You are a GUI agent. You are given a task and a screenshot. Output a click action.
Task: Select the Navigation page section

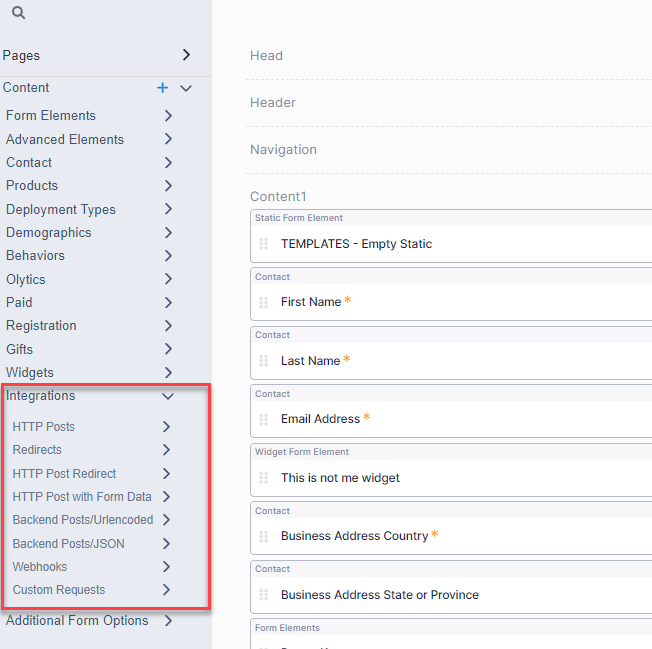click(x=283, y=150)
